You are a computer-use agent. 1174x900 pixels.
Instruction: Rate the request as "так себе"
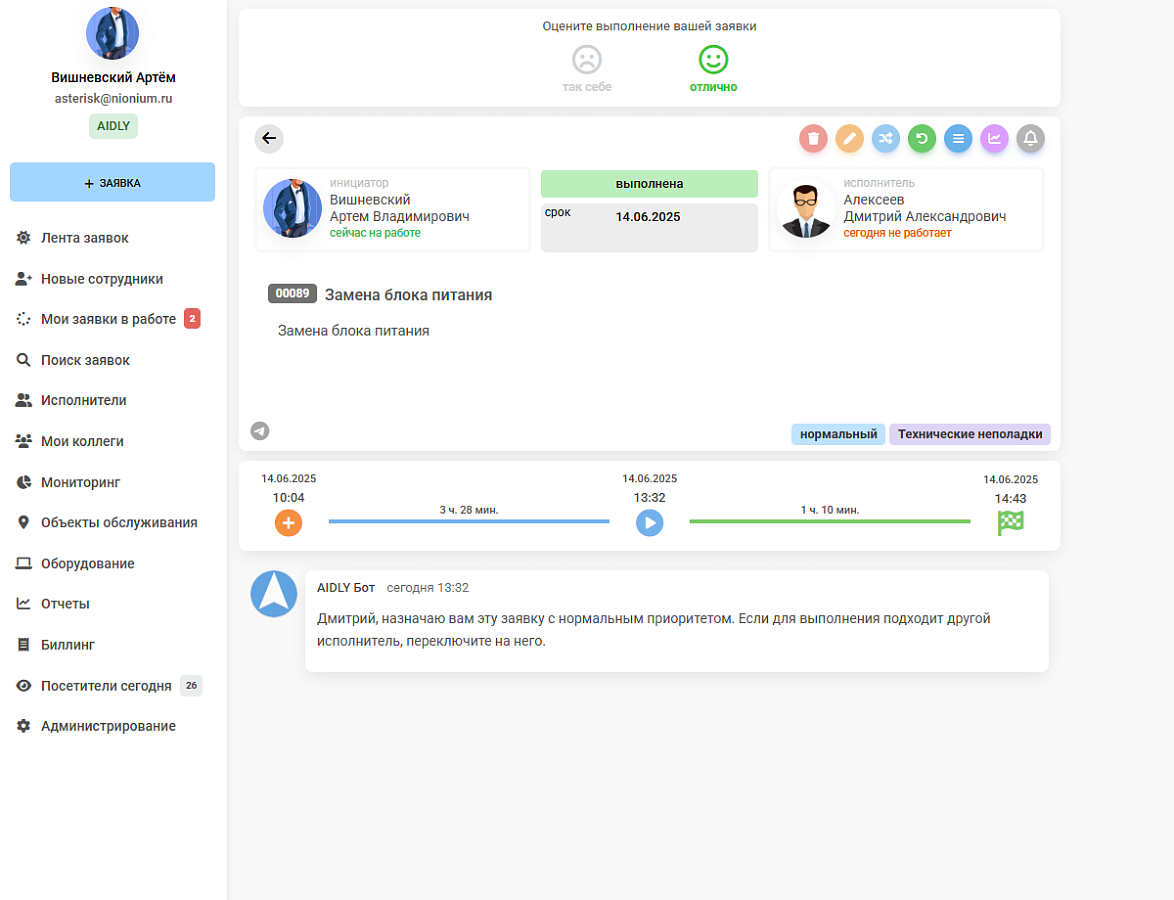tap(587, 69)
